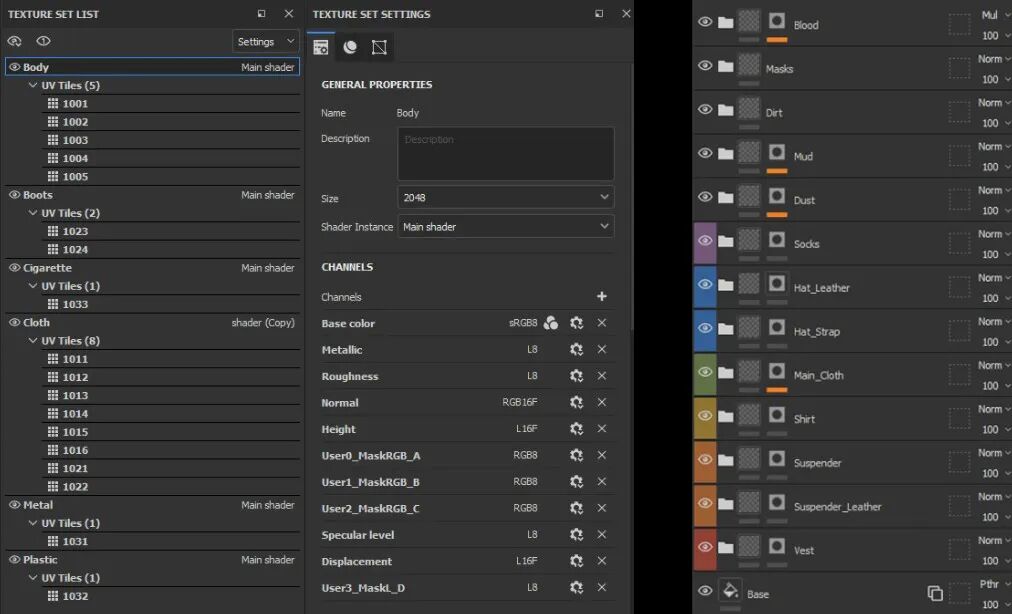The width and height of the screenshot is (1012, 614).
Task: Undock the Texture Set Settings panel
Action: pos(599,14)
